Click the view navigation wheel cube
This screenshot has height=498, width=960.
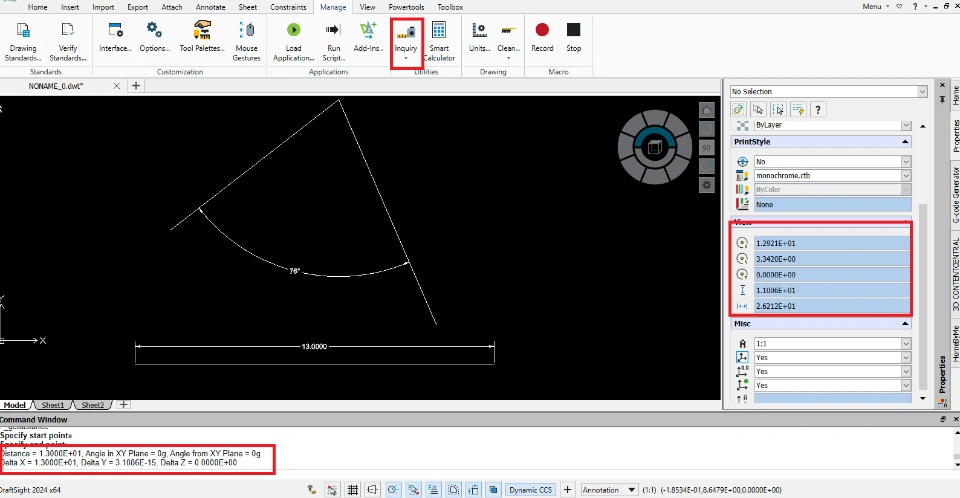click(x=654, y=147)
